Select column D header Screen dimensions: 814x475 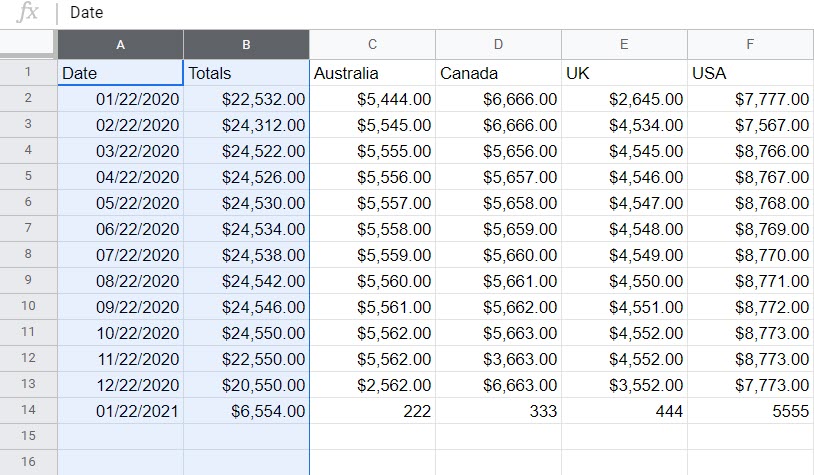(x=498, y=44)
